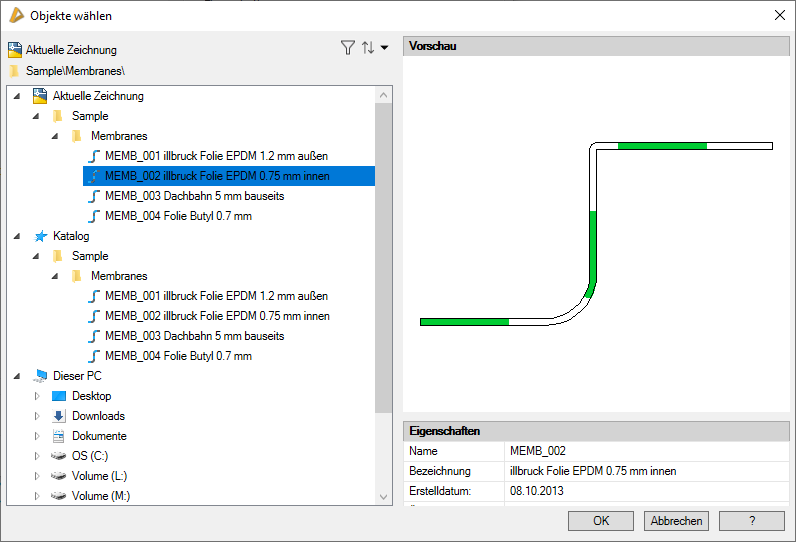Image resolution: width=796 pixels, height=542 pixels.
Task: Click the Dokumente folder icon
Action: click(x=58, y=436)
